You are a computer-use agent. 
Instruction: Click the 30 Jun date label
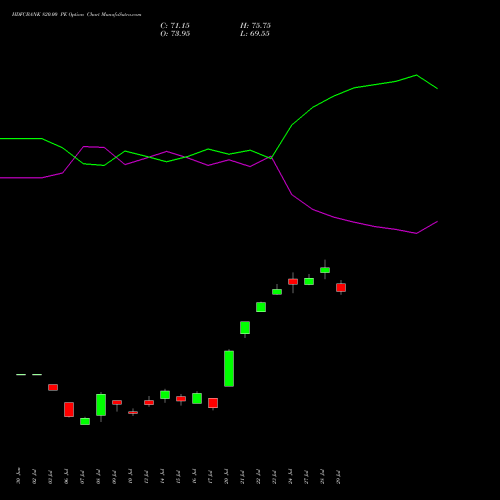[x=18, y=476]
